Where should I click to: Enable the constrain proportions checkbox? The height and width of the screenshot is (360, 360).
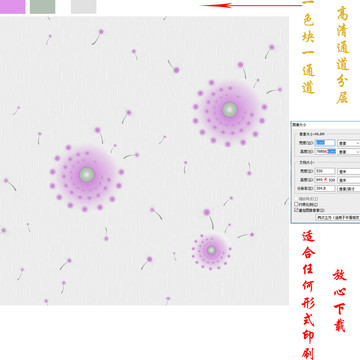pyautogui.click(x=296, y=204)
